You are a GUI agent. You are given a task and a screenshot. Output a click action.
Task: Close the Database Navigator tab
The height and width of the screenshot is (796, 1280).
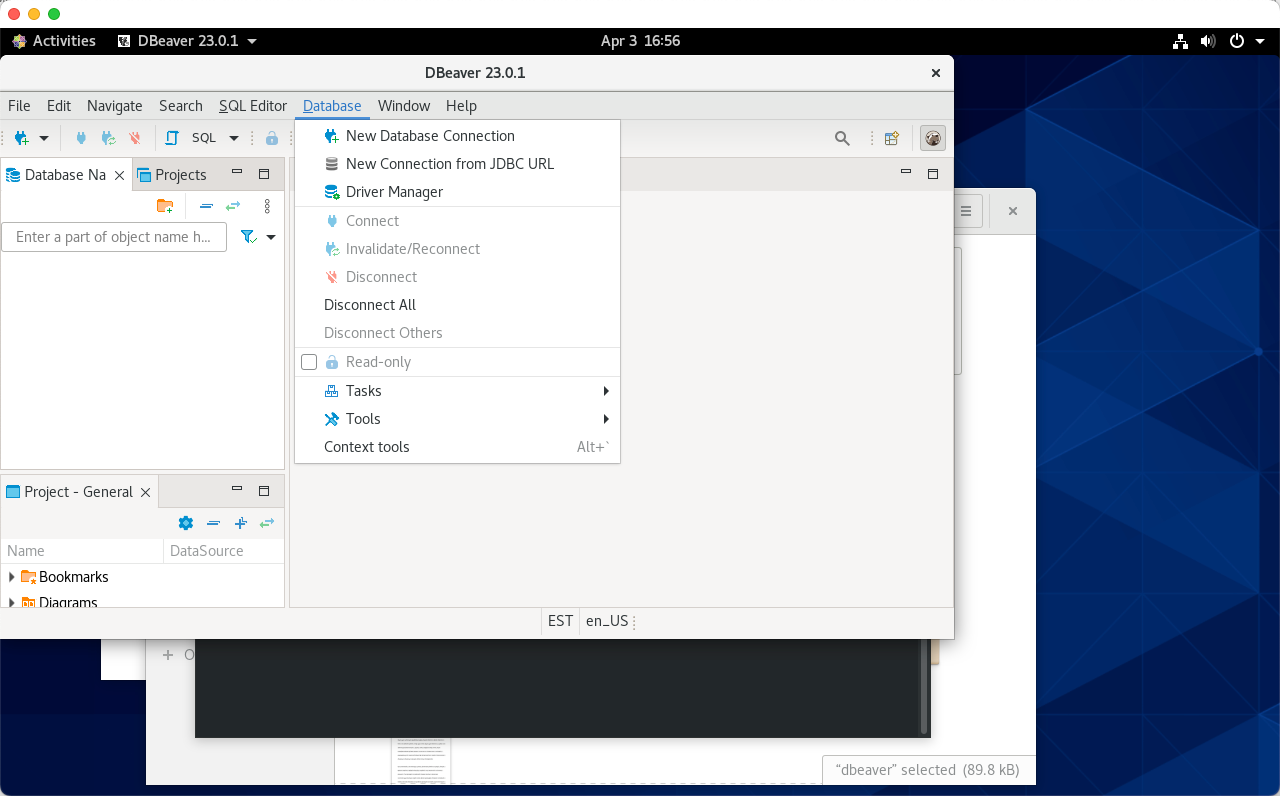click(120, 175)
